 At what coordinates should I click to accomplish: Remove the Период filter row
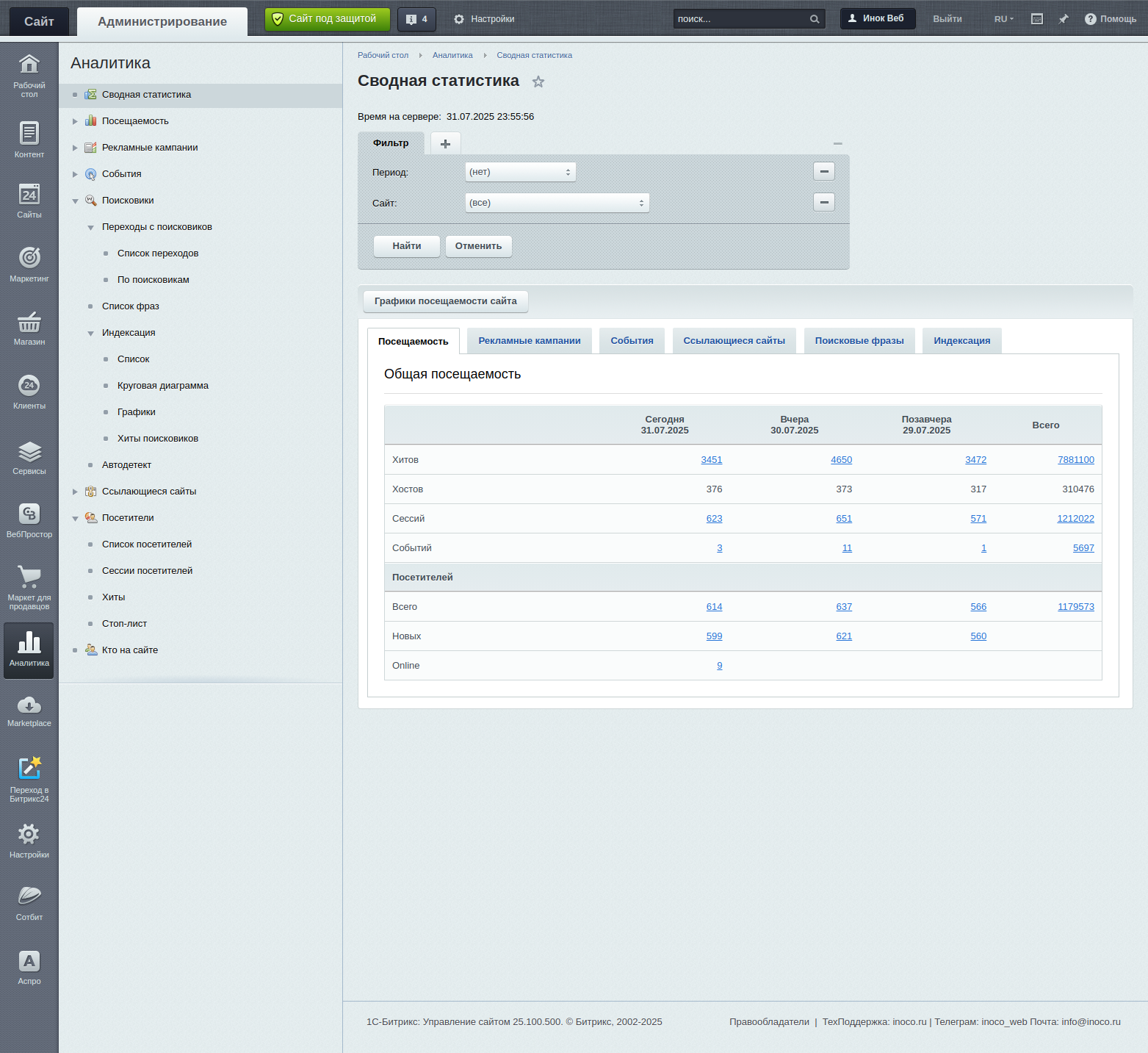pyautogui.click(x=824, y=171)
